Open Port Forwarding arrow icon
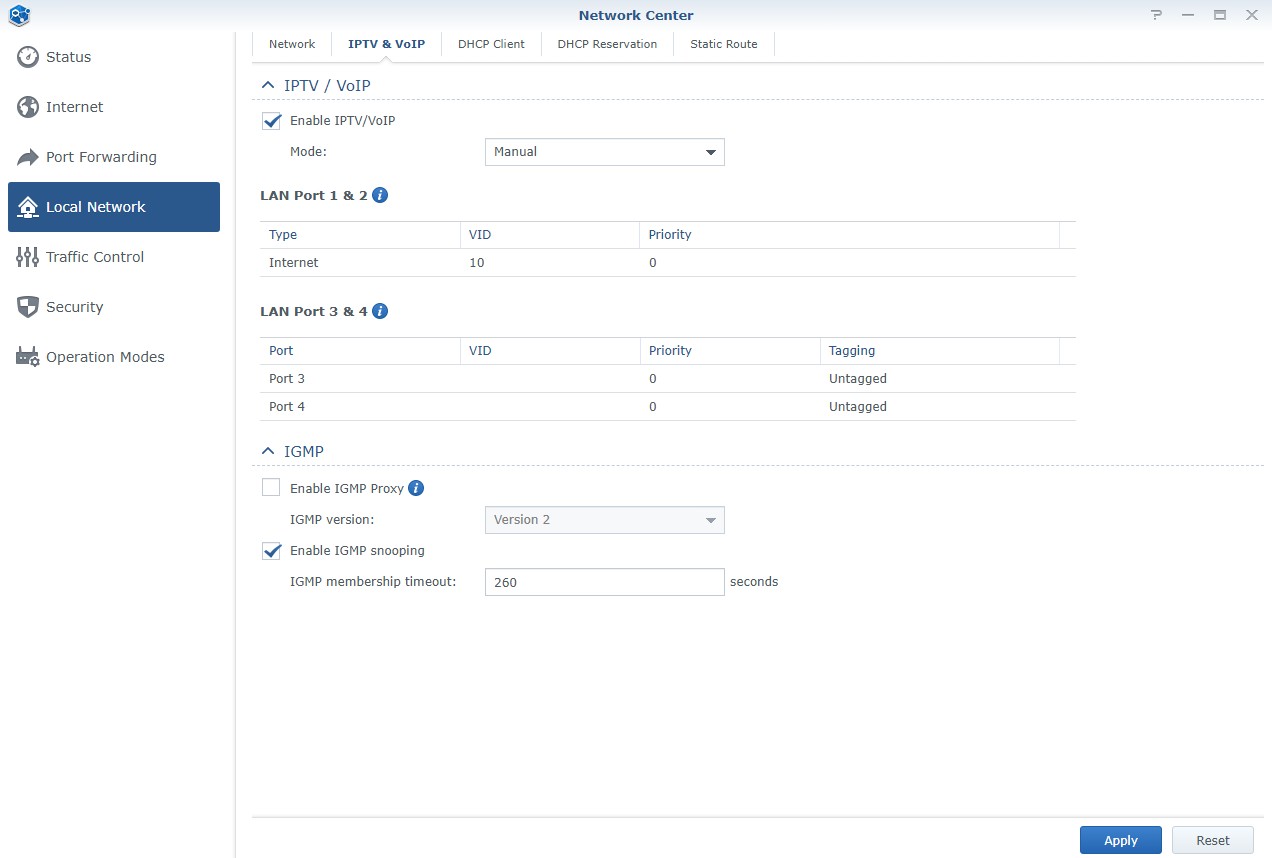Viewport: 1272px width, 858px height. coord(28,157)
